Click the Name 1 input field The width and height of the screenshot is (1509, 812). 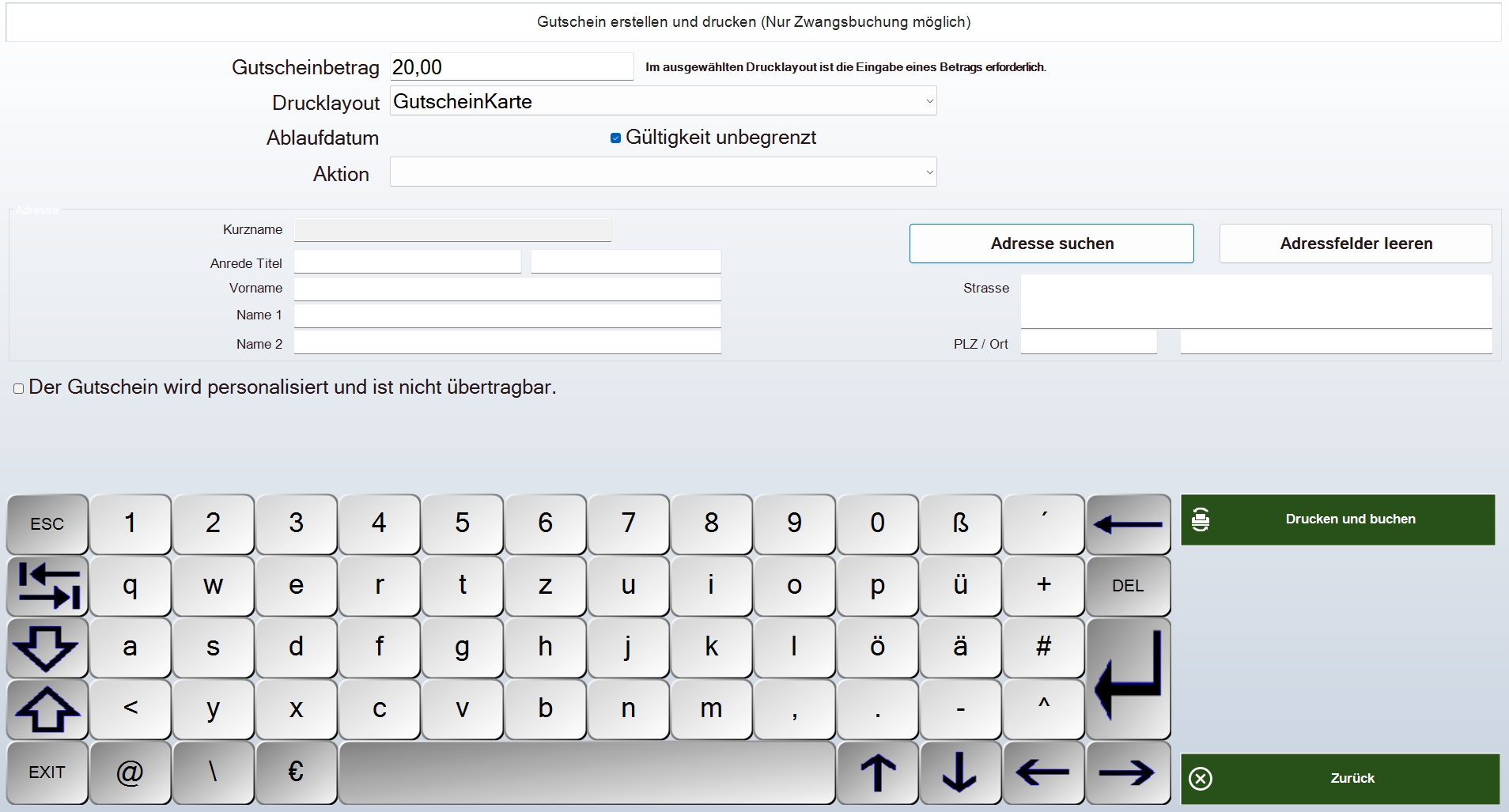tap(507, 315)
